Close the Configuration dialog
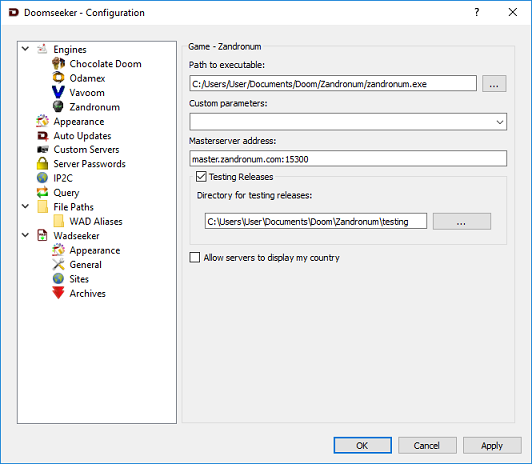The height and width of the screenshot is (464, 532). [513, 13]
